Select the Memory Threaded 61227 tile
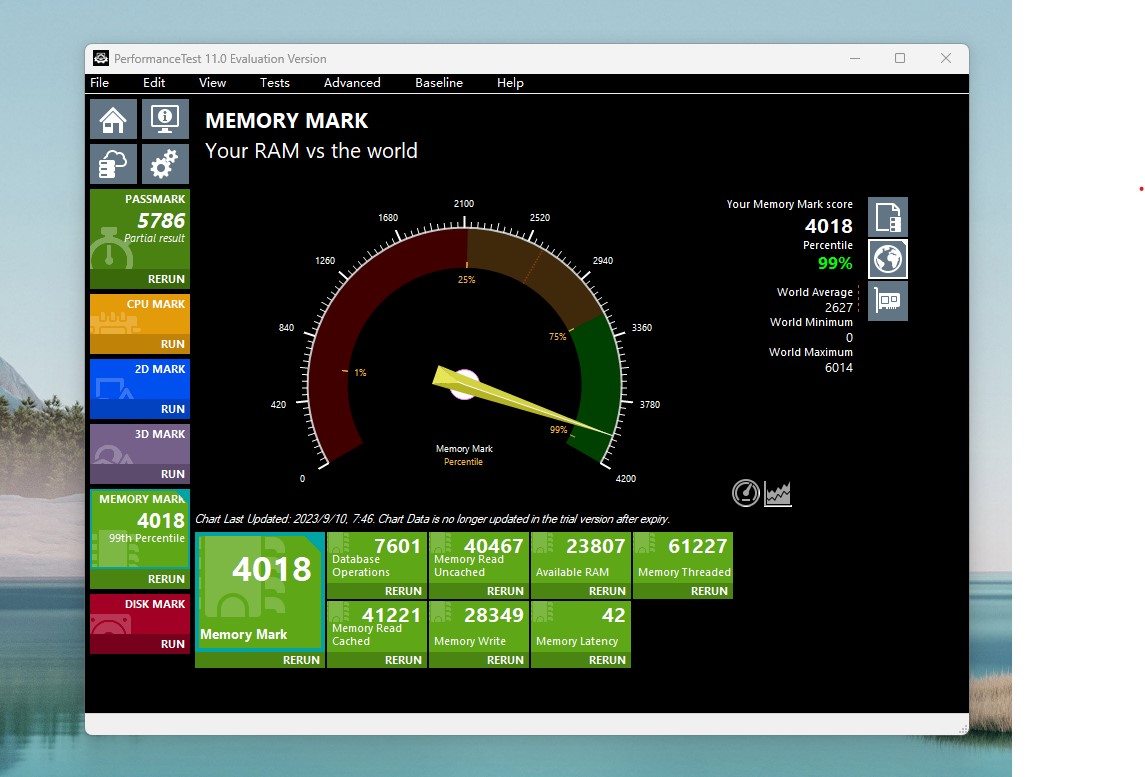 (683, 558)
